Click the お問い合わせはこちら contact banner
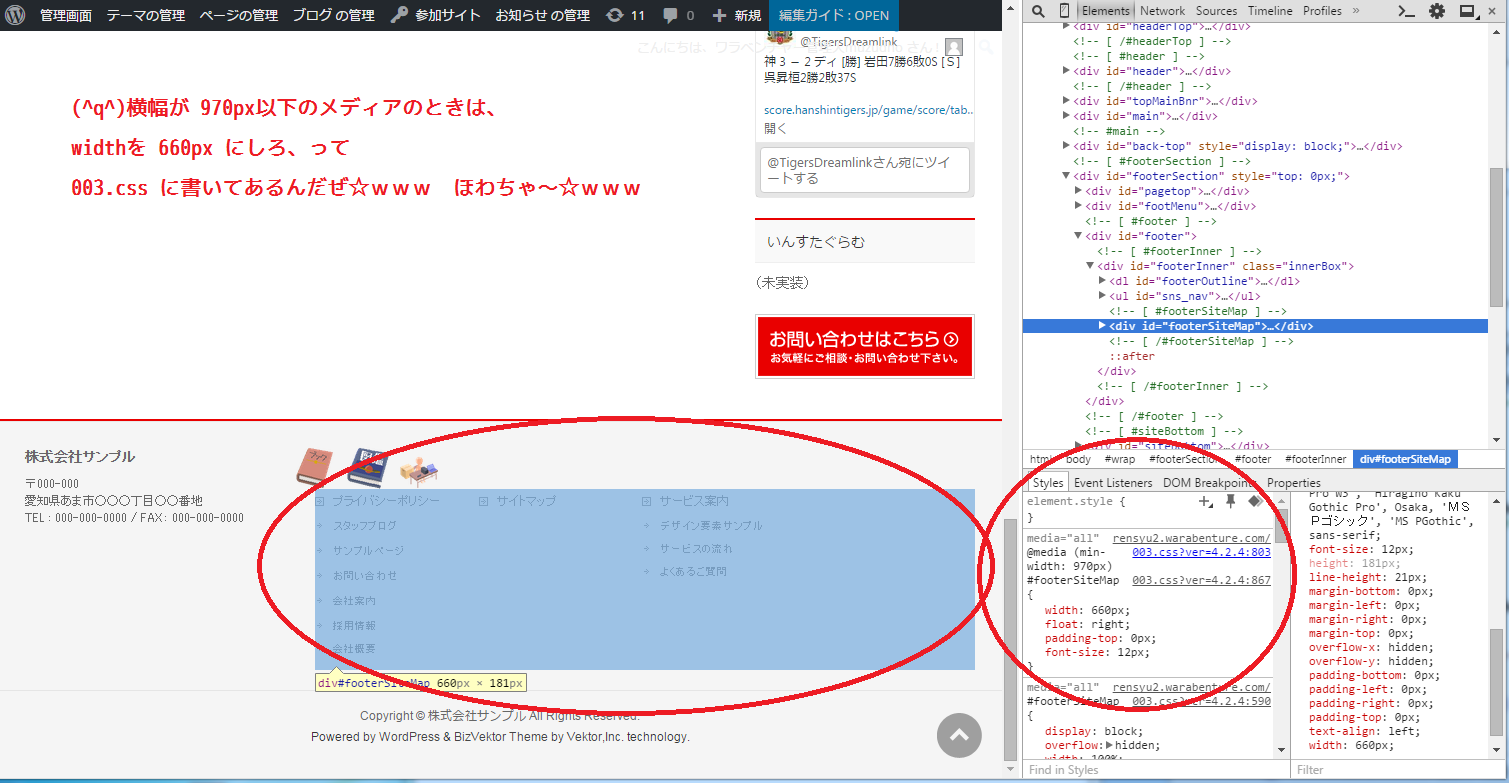Image resolution: width=1509 pixels, height=783 pixels. point(865,347)
